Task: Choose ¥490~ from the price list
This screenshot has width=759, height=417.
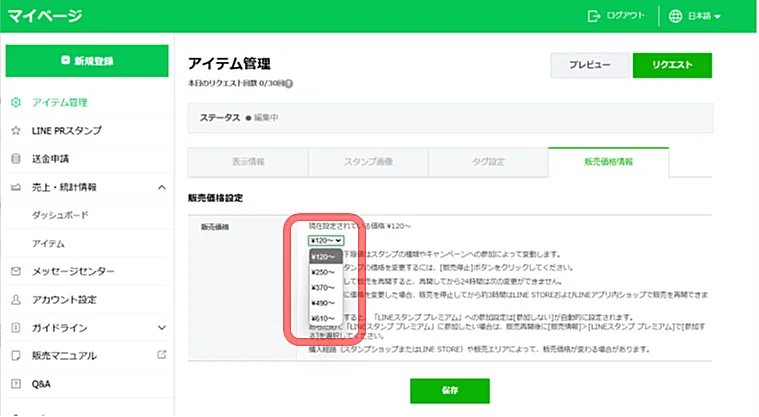Action: pos(325,303)
